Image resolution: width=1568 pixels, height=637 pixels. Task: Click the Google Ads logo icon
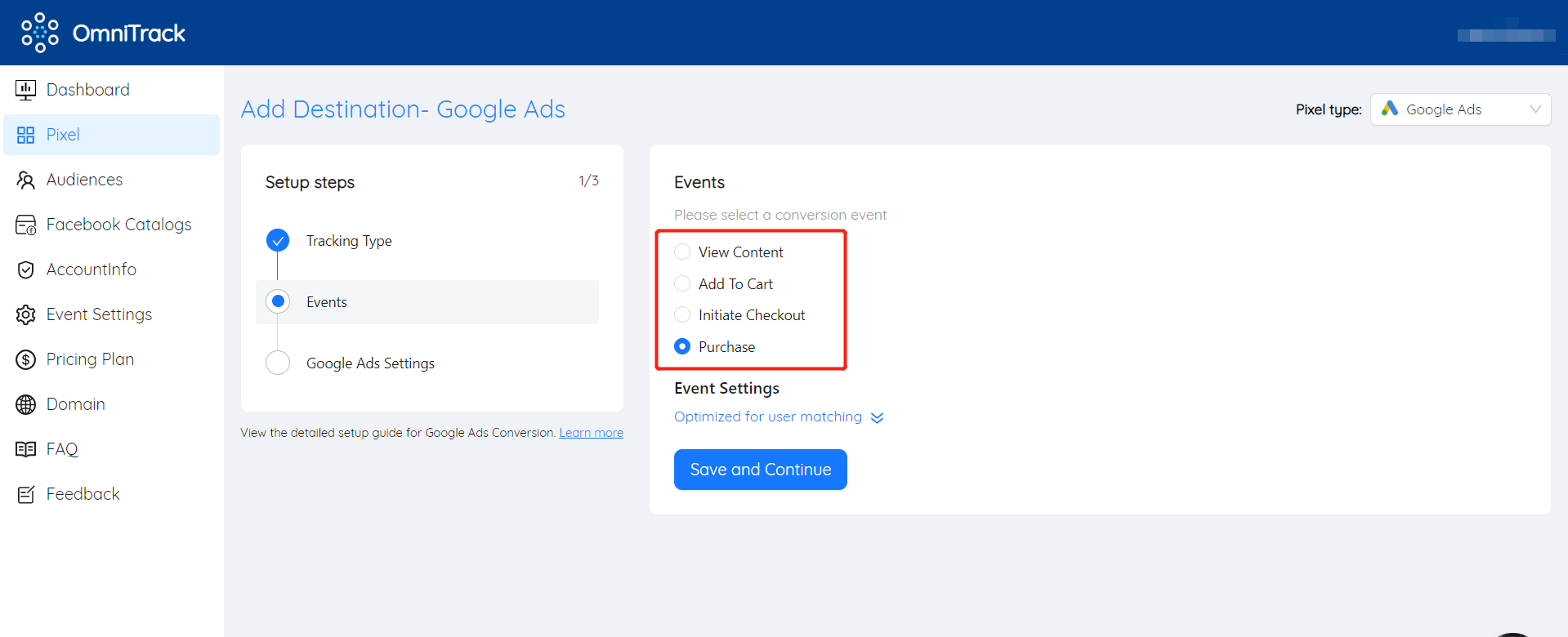[x=1390, y=109]
